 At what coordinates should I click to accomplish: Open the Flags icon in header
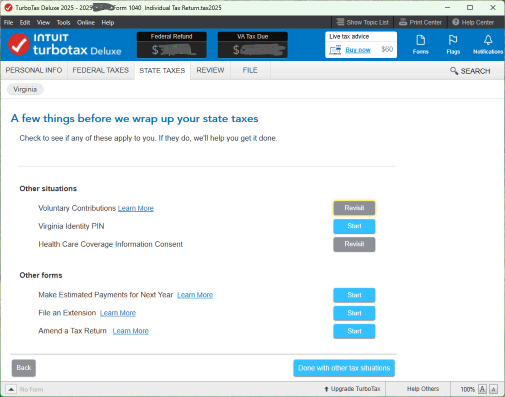(453, 44)
